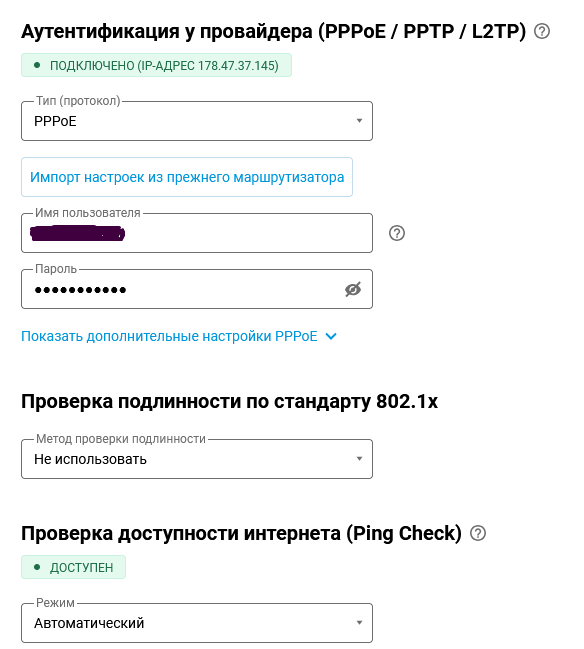Click arrow of Тип (протокол) dropdown

coord(359,121)
